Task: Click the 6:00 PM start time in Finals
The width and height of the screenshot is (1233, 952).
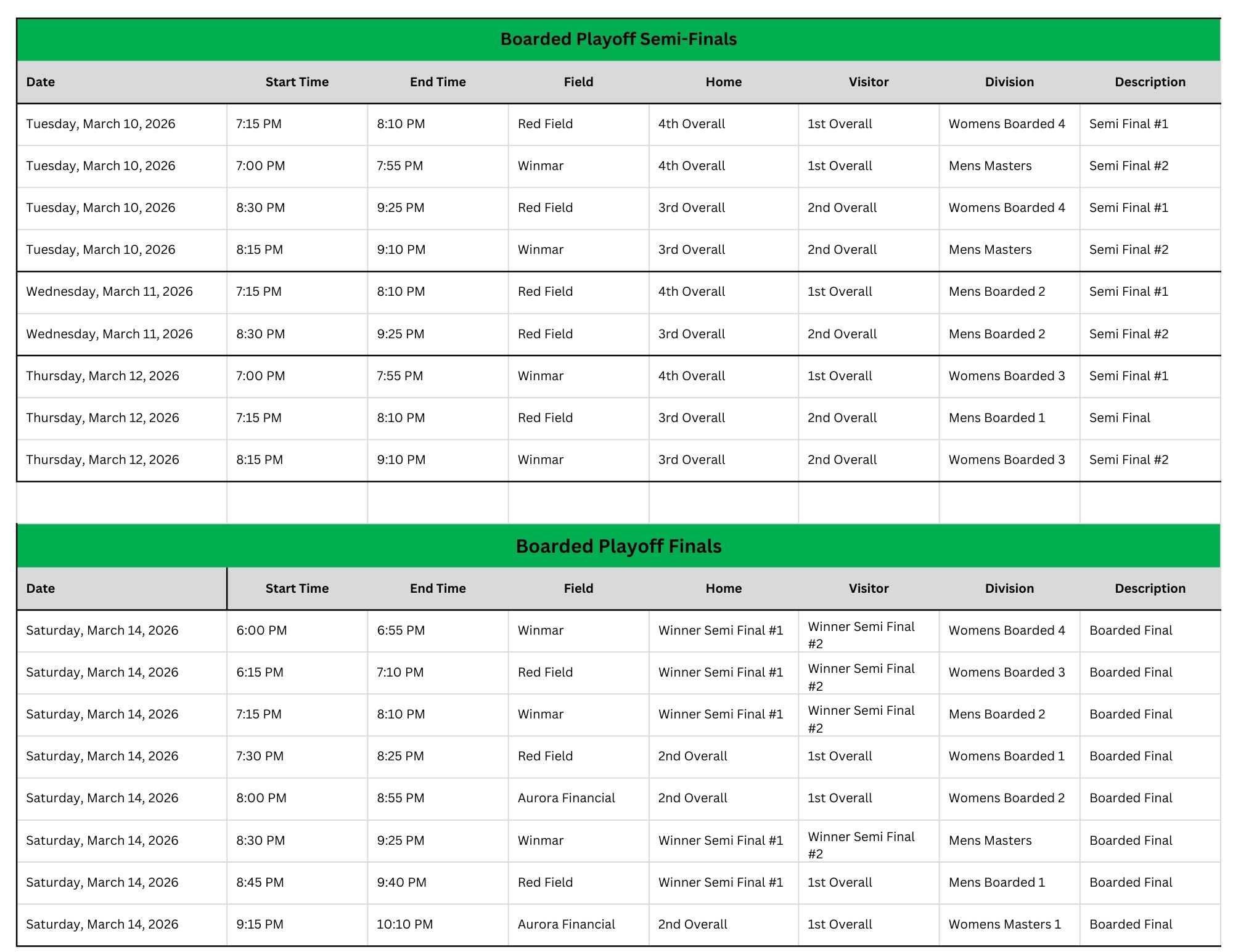Action: click(261, 630)
